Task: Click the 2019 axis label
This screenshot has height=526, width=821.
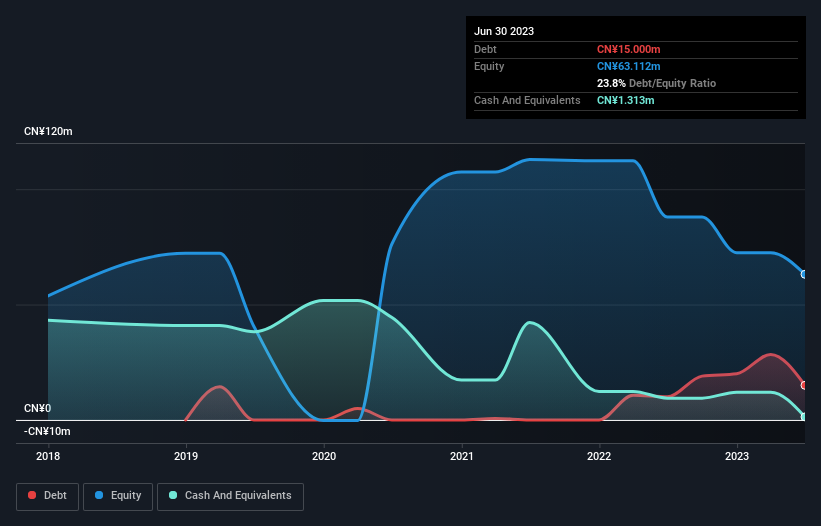Action: tap(186, 456)
